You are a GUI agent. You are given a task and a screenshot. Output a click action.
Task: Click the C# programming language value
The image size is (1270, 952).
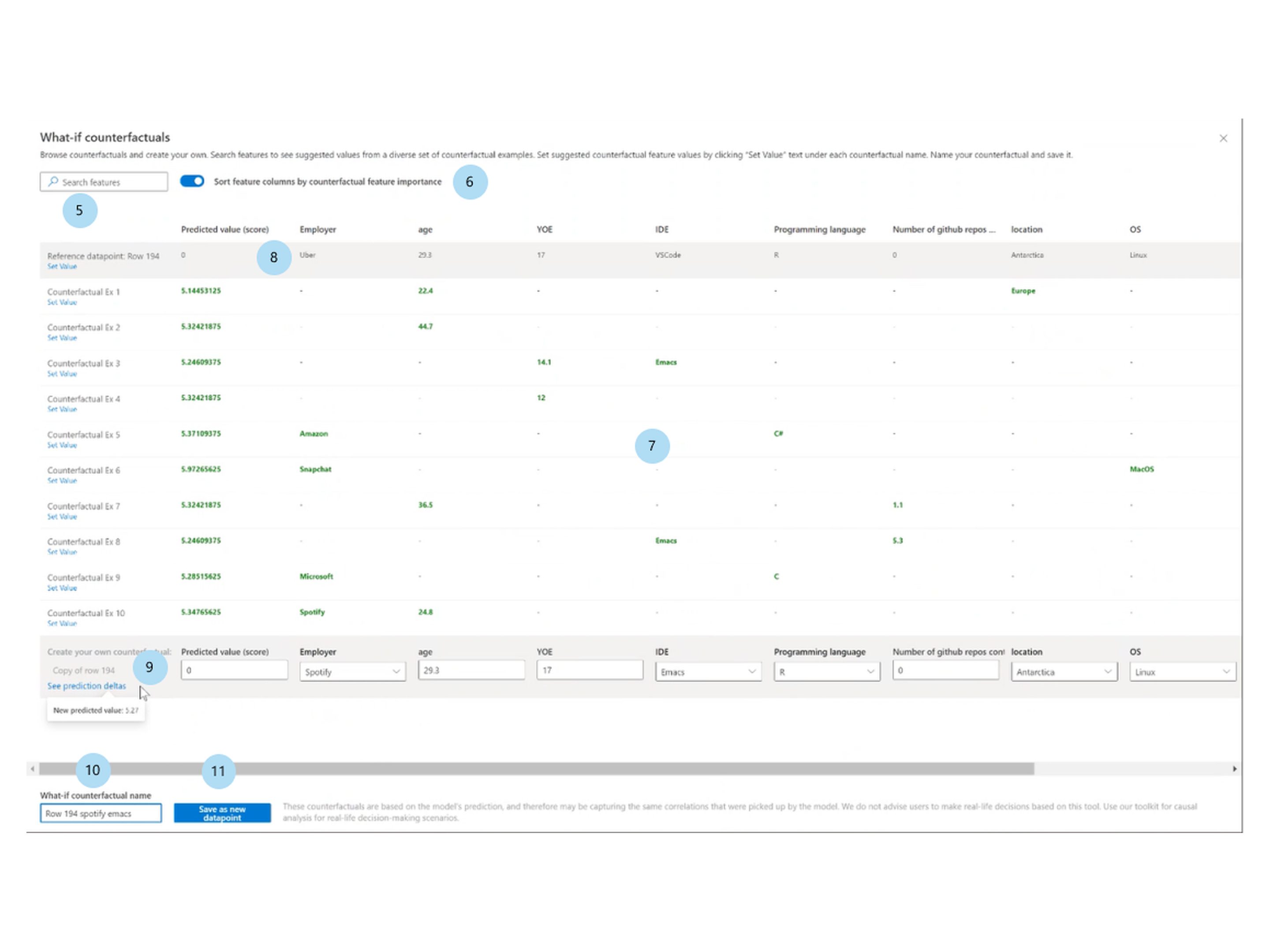pyautogui.click(x=778, y=434)
